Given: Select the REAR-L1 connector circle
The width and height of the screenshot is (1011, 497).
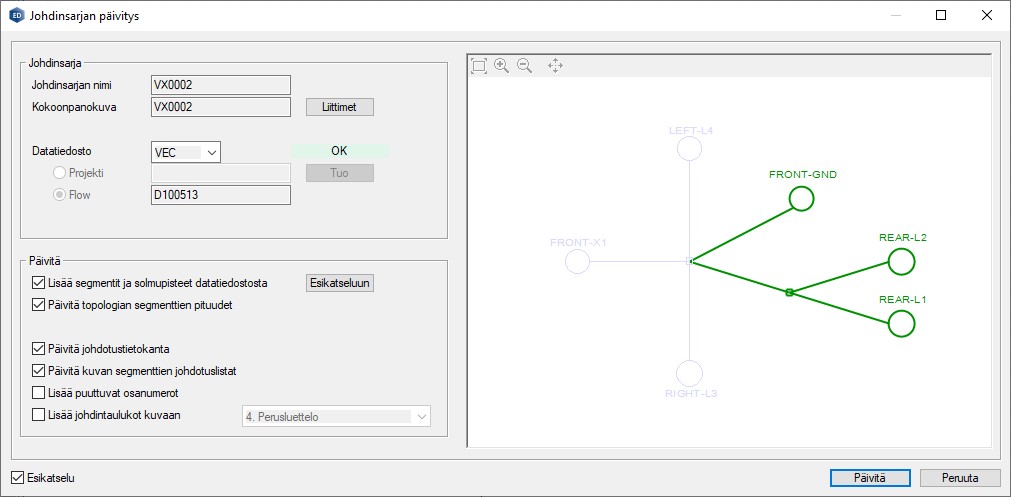Looking at the screenshot, I should click(902, 323).
